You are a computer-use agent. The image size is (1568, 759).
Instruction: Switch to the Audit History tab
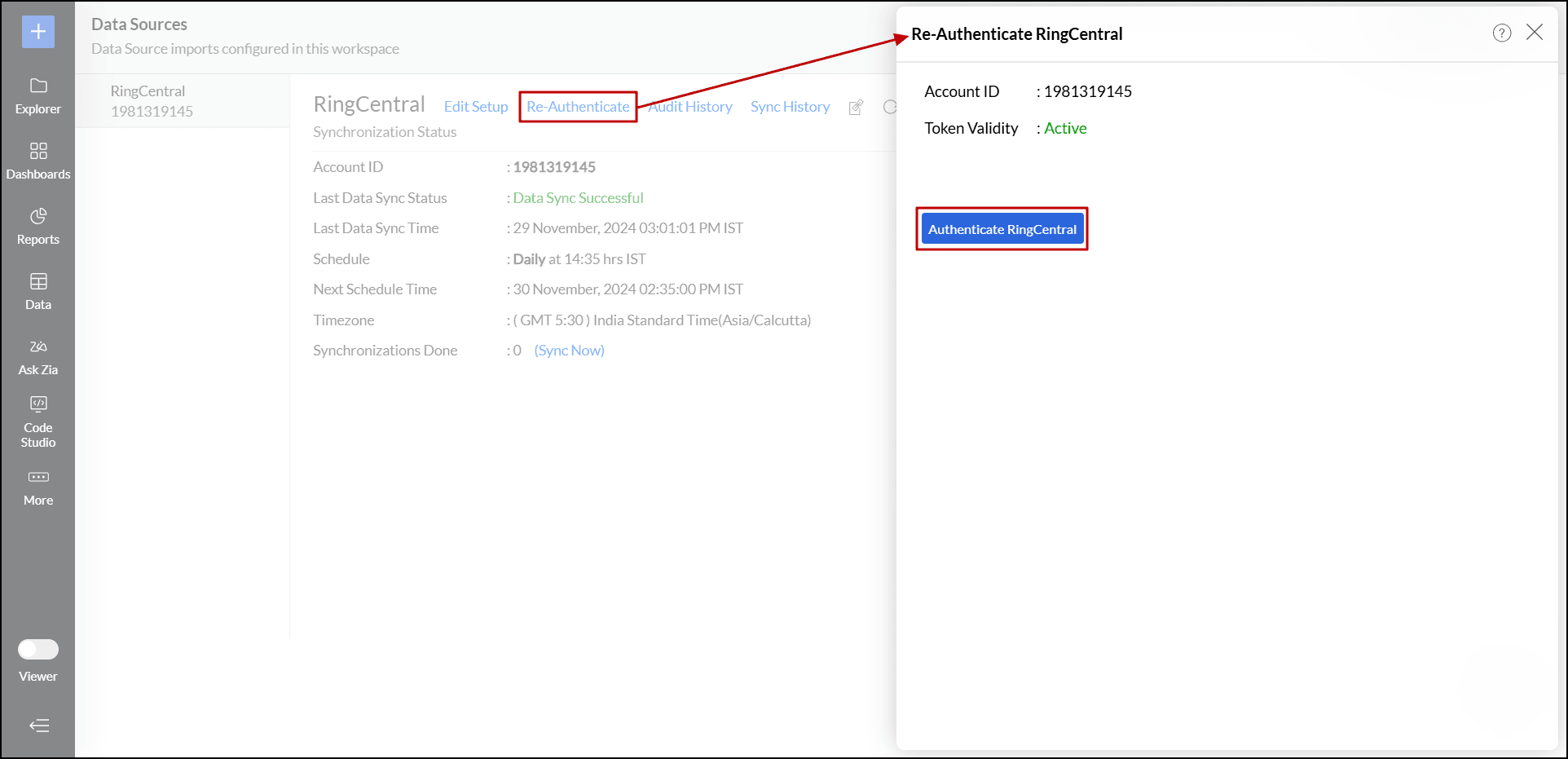[x=689, y=107]
